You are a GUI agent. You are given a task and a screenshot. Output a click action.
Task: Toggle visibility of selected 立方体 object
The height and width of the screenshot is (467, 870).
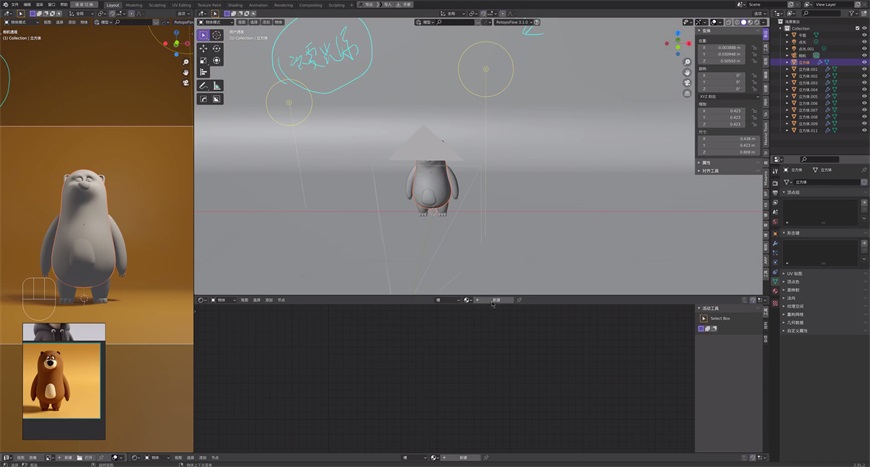864,63
